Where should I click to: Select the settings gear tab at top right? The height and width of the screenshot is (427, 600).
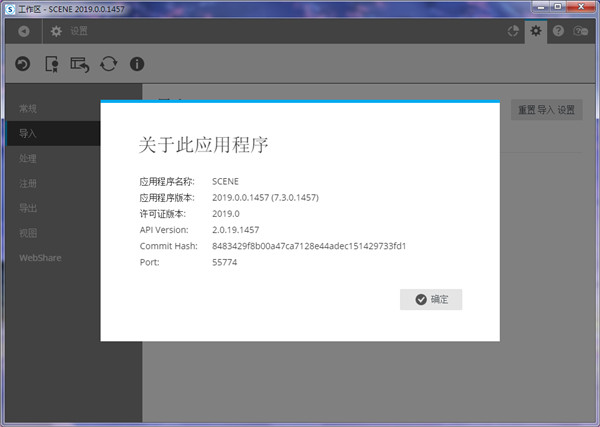point(536,32)
